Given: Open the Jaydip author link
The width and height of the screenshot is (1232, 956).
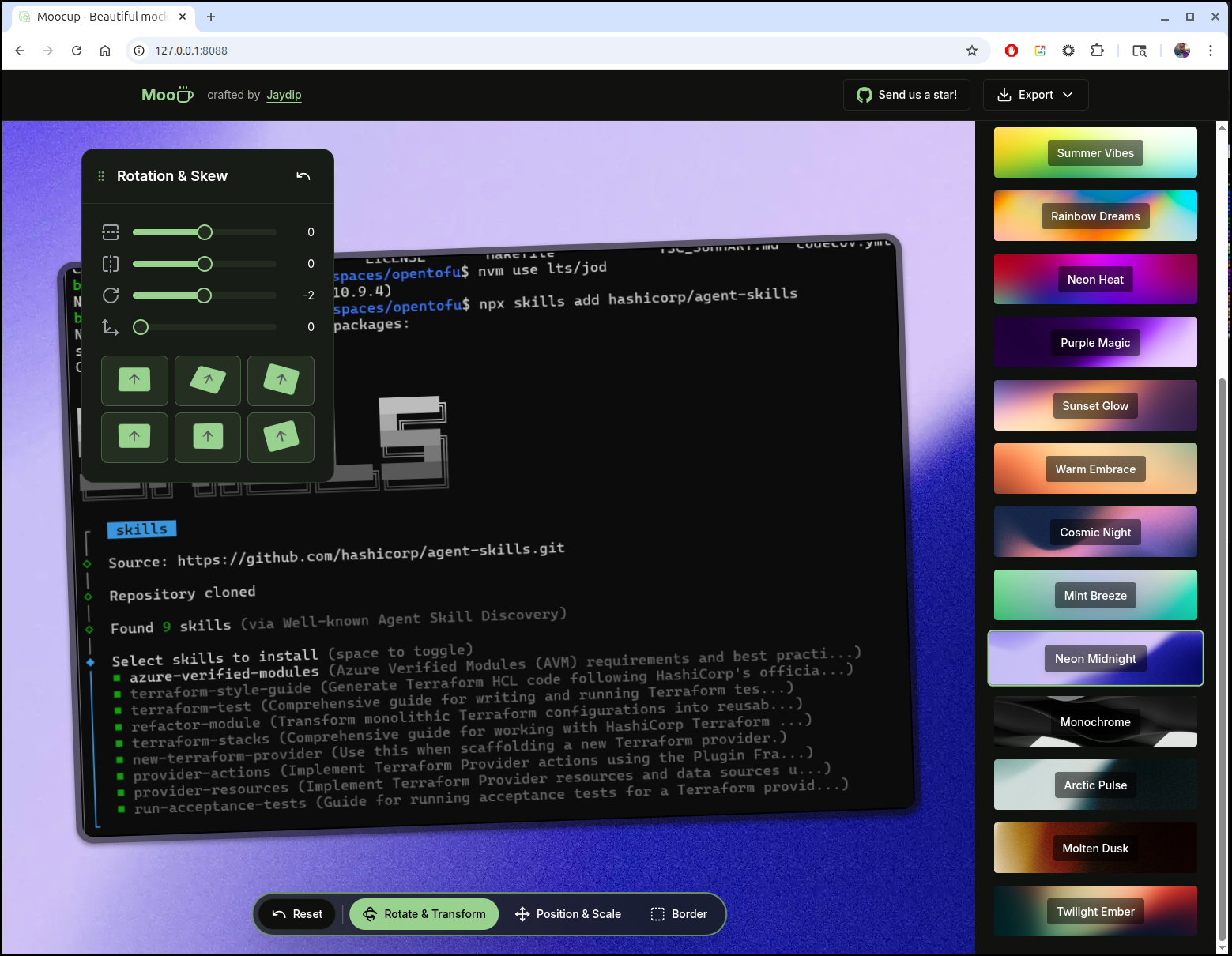Looking at the screenshot, I should click(x=284, y=95).
